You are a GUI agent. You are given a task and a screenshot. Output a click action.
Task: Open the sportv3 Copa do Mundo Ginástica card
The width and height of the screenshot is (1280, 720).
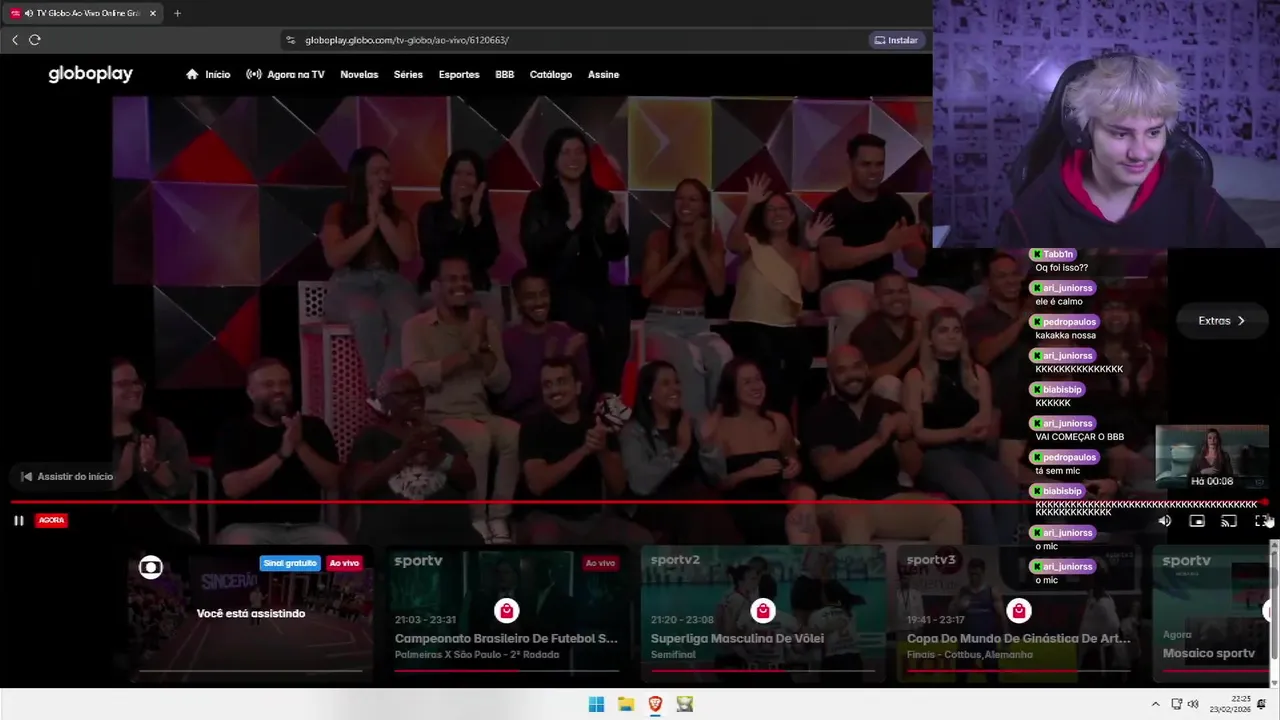click(x=1018, y=612)
